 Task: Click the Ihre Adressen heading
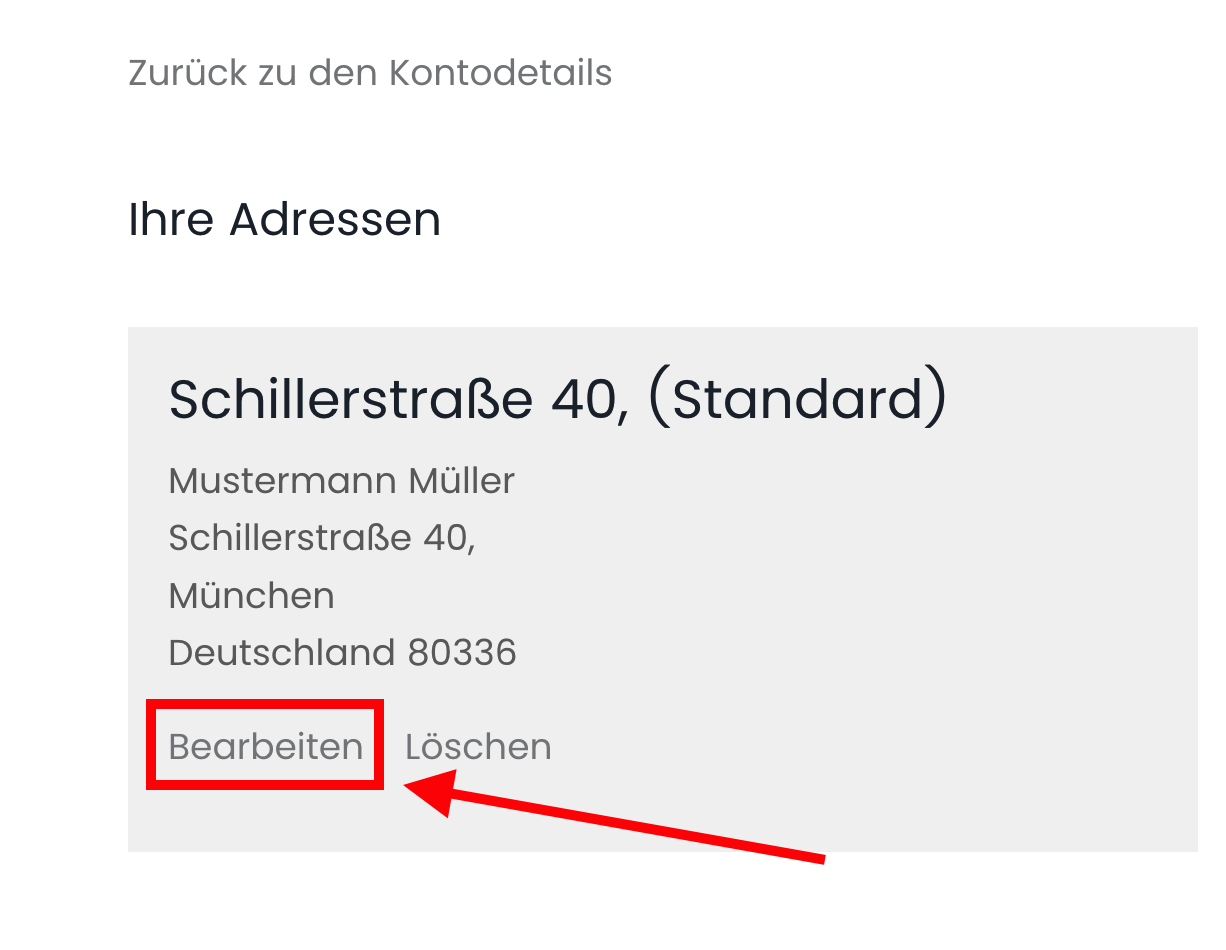click(x=284, y=219)
